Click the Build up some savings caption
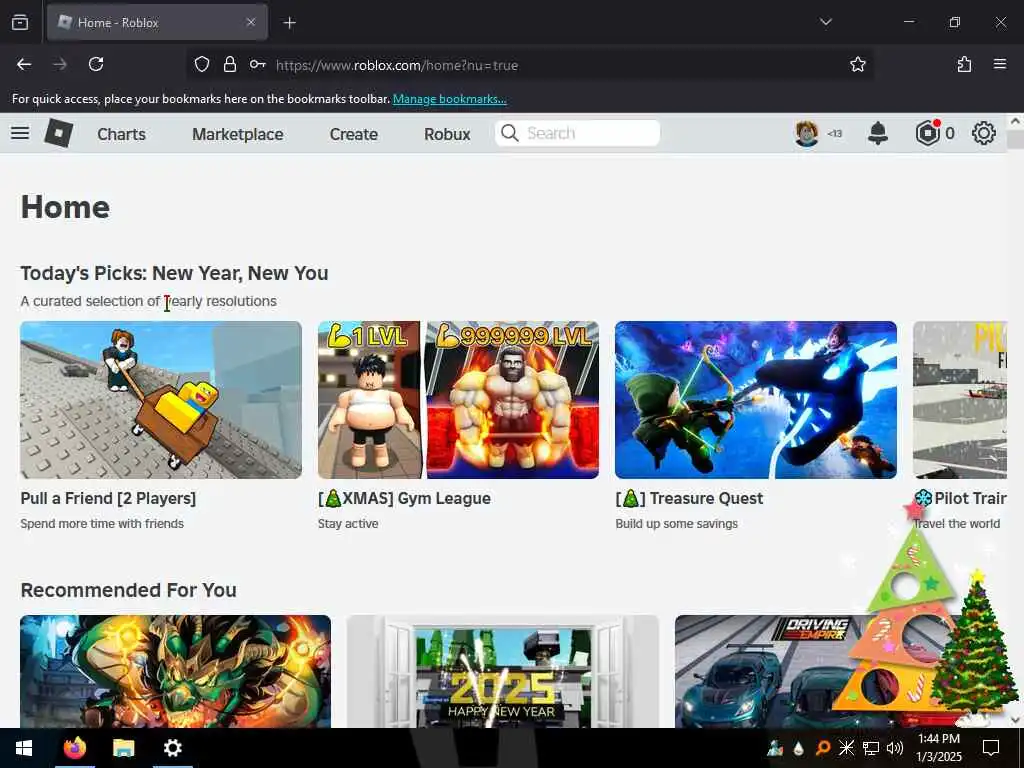This screenshot has width=1024, height=768. pyautogui.click(x=677, y=524)
